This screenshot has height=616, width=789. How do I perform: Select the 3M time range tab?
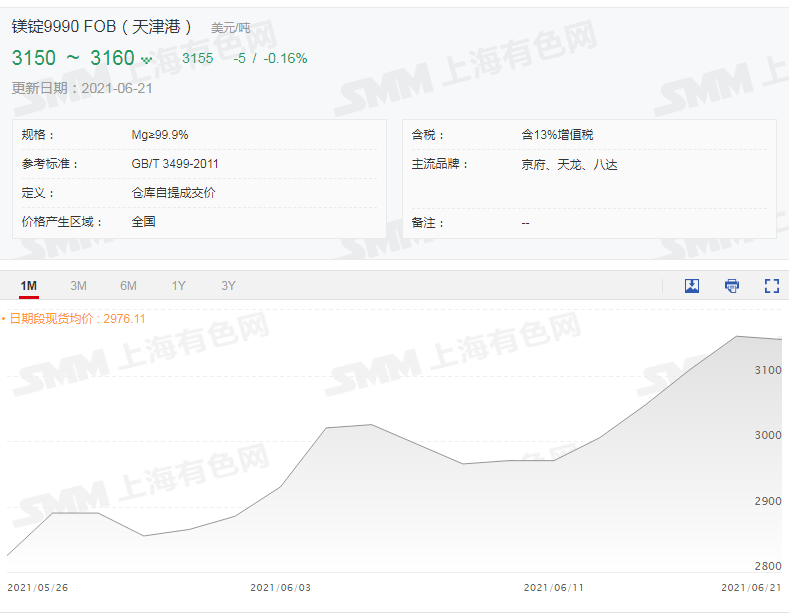78,286
